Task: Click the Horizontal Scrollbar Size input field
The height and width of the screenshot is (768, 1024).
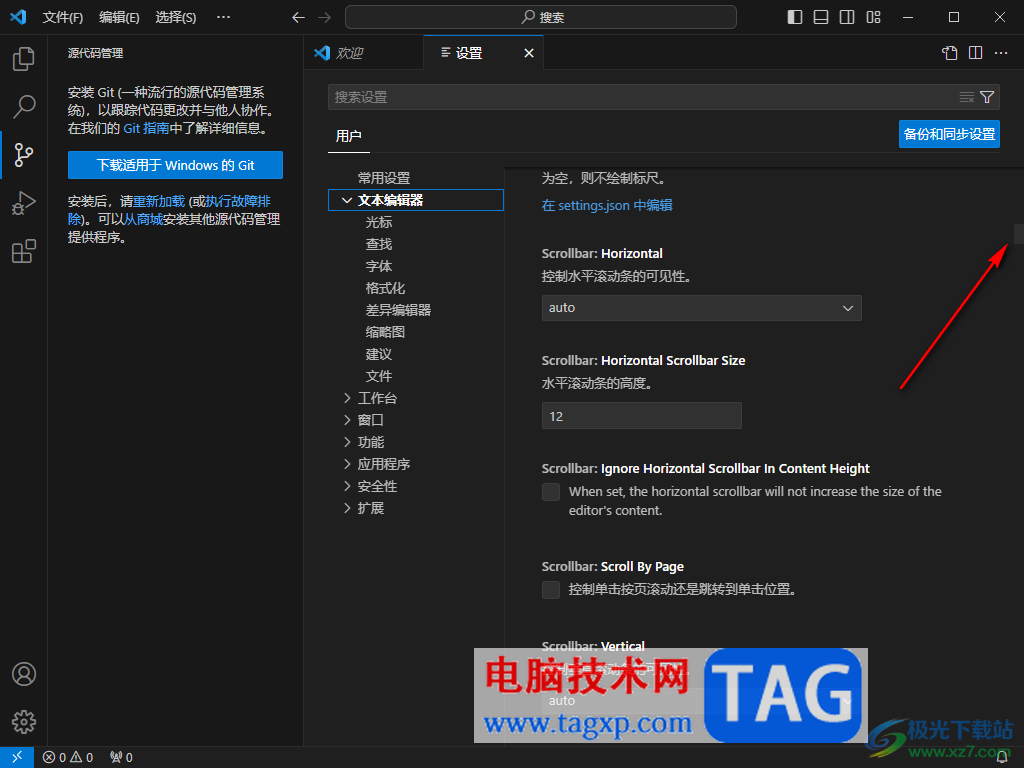Action: coord(641,416)
